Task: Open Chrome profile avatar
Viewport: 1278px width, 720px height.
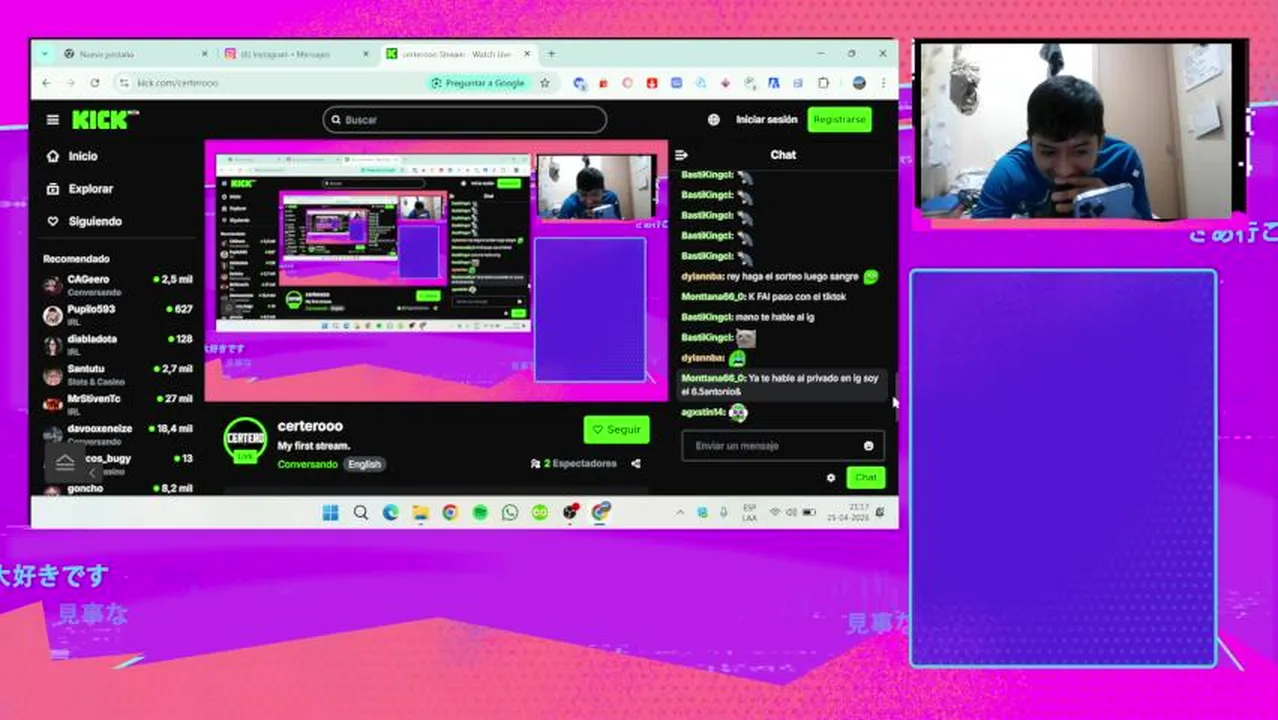Action: pyautogui.click(x=858, y=83)
